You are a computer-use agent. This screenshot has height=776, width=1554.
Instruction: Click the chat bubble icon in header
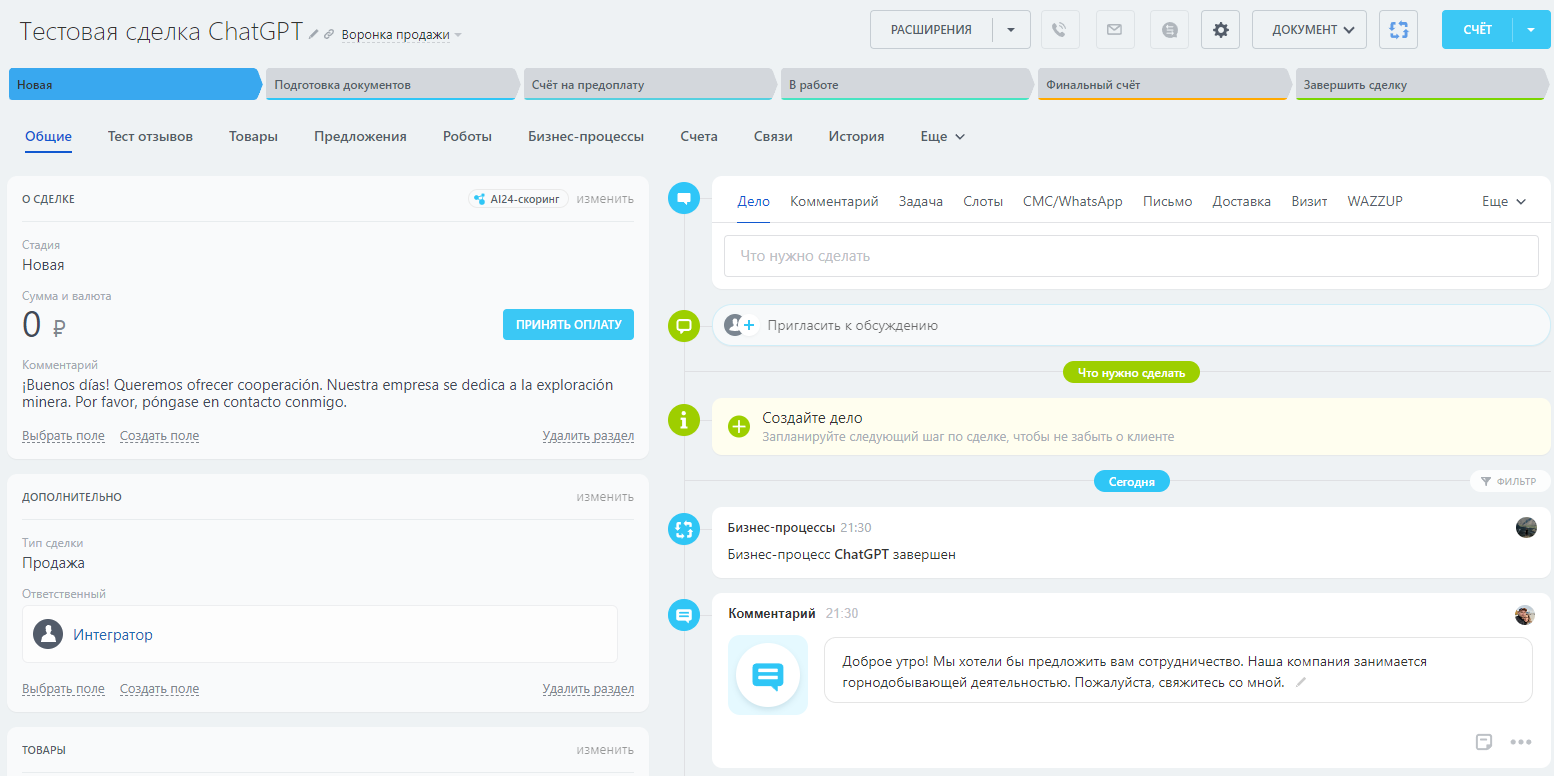coord(1169,30)
